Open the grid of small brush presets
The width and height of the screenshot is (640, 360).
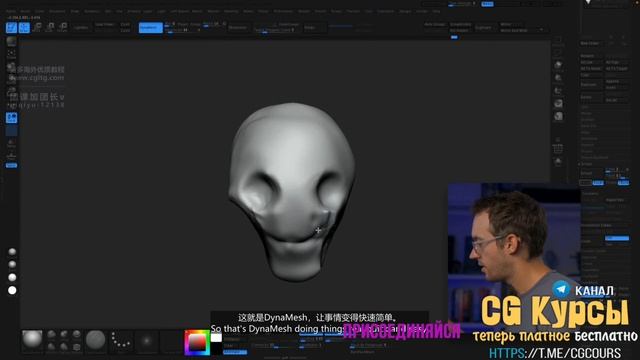click(64, 340)
